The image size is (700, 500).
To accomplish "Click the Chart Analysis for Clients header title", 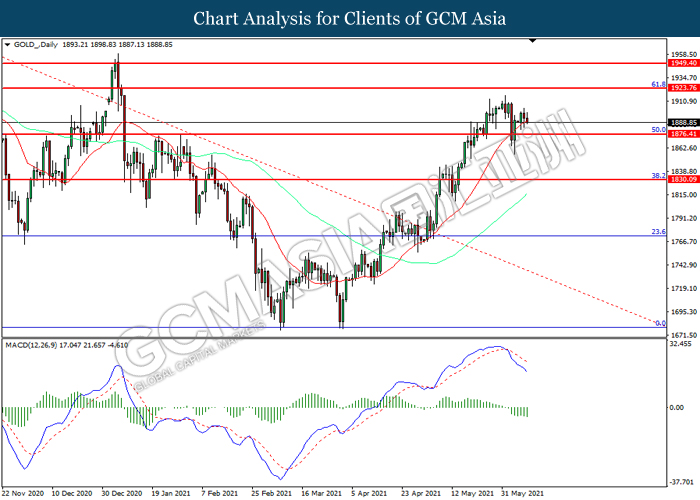I will (x=350, y=18).
